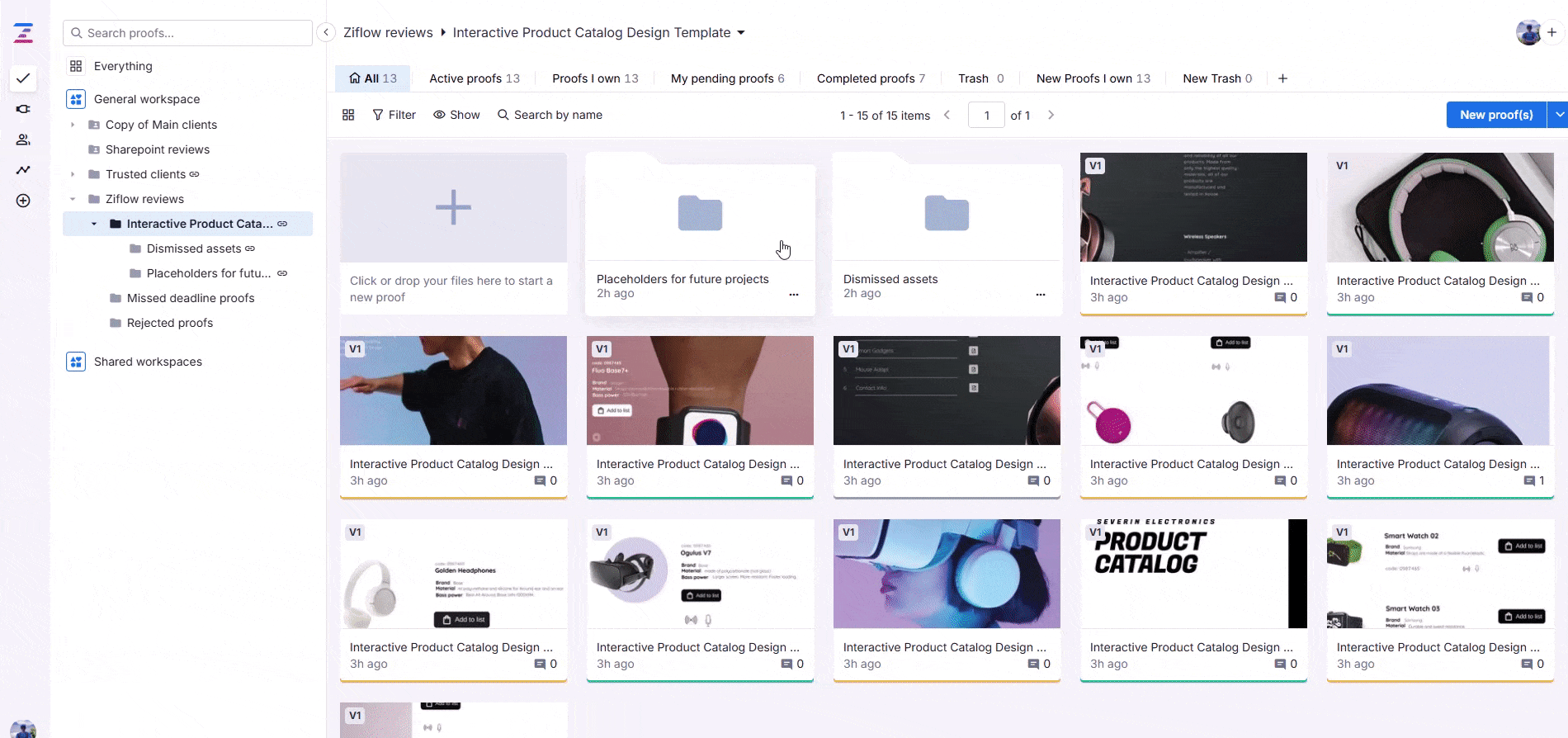The image size is (1568, 738).
Task: Click the drop files area to start new proof
Action: (453, 234)
